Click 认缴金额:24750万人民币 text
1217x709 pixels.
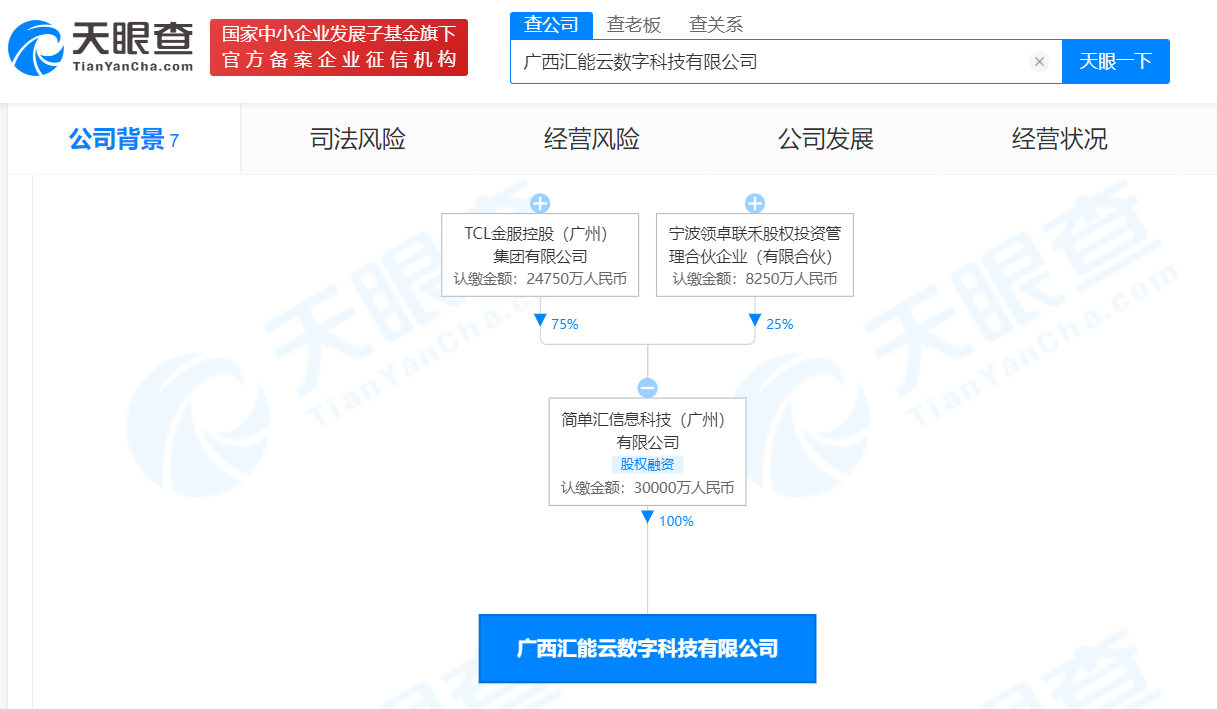(540, 279)
